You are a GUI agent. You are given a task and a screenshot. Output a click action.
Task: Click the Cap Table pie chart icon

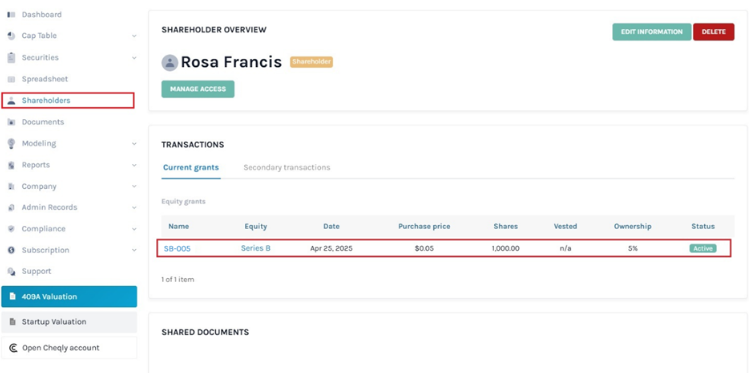point(11,36)
